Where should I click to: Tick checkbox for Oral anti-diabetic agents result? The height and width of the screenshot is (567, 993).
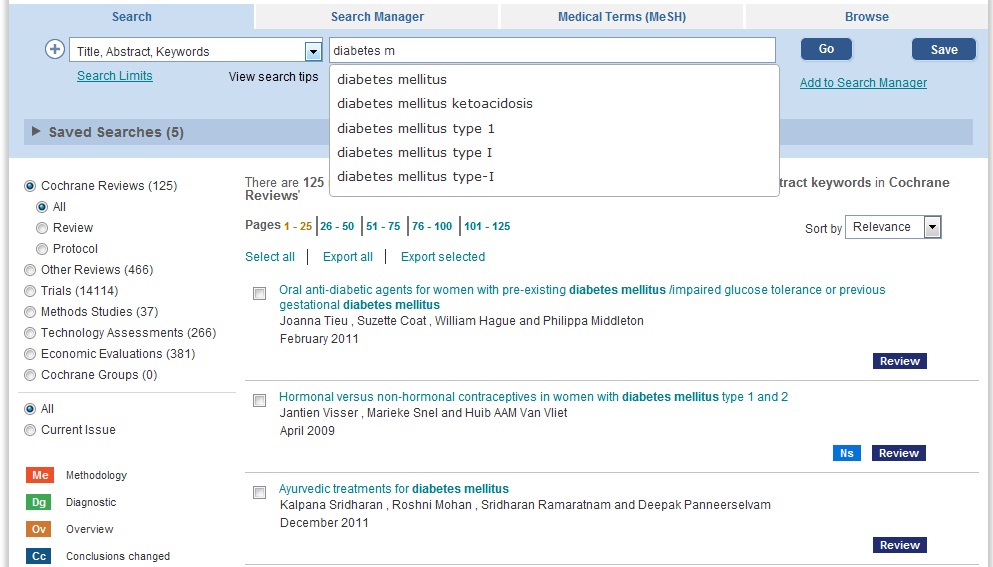click(x=260, y=294)
